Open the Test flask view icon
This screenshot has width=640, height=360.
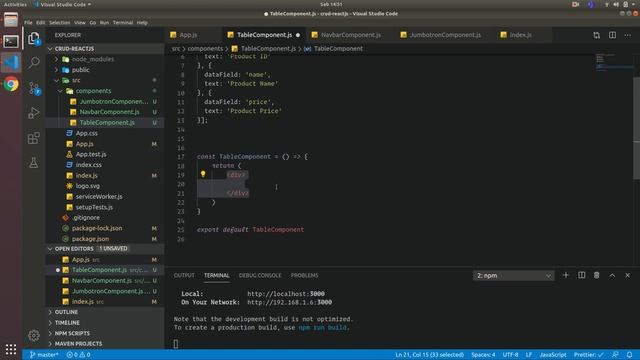[x=34, y=163]
